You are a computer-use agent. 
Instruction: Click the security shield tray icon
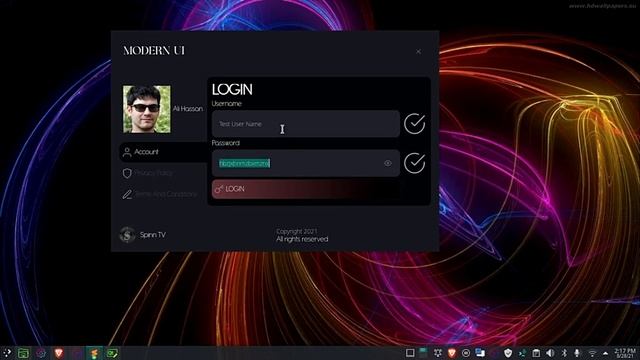[508, 353]
